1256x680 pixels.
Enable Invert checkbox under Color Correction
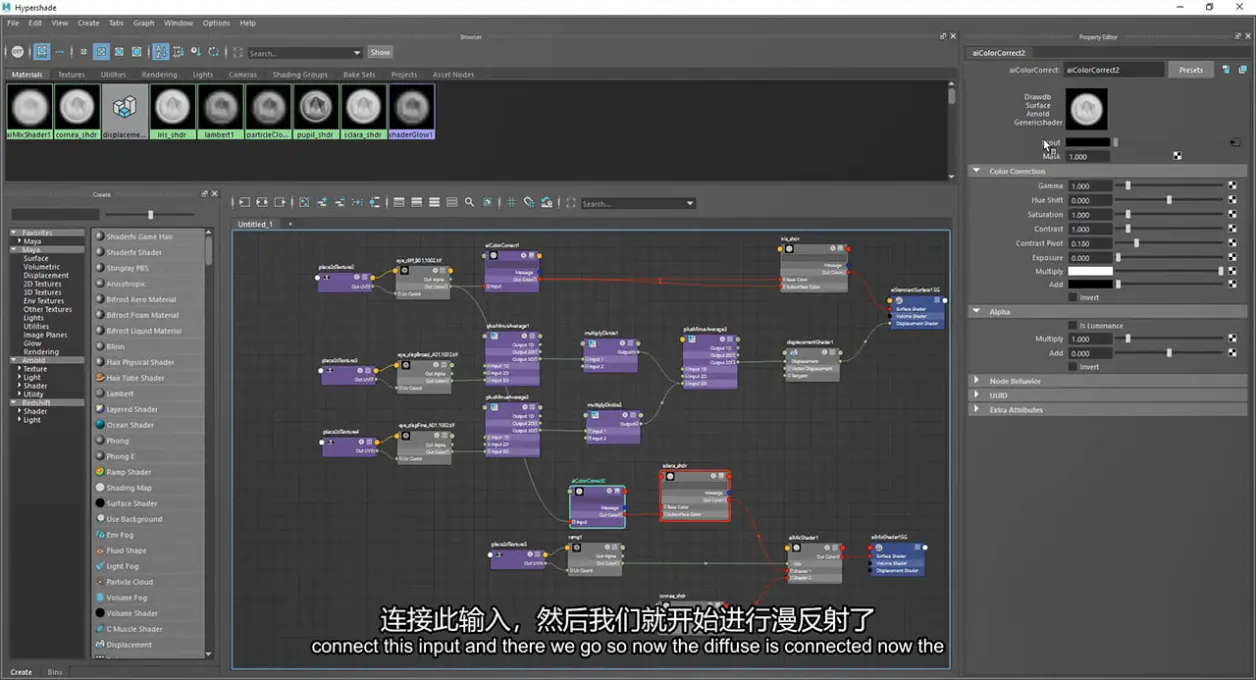1073,298
